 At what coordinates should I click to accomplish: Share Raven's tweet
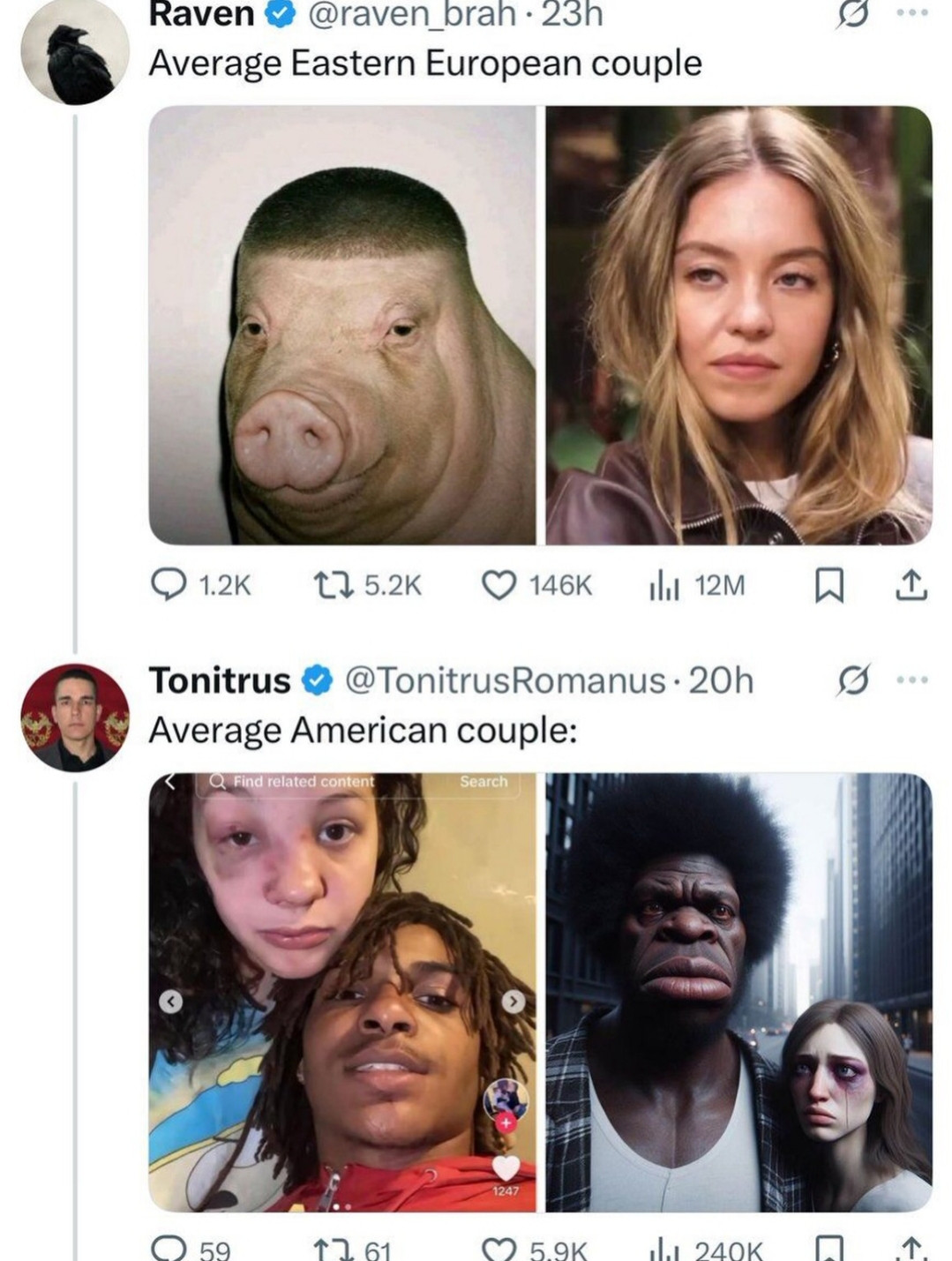coord(911,585)
